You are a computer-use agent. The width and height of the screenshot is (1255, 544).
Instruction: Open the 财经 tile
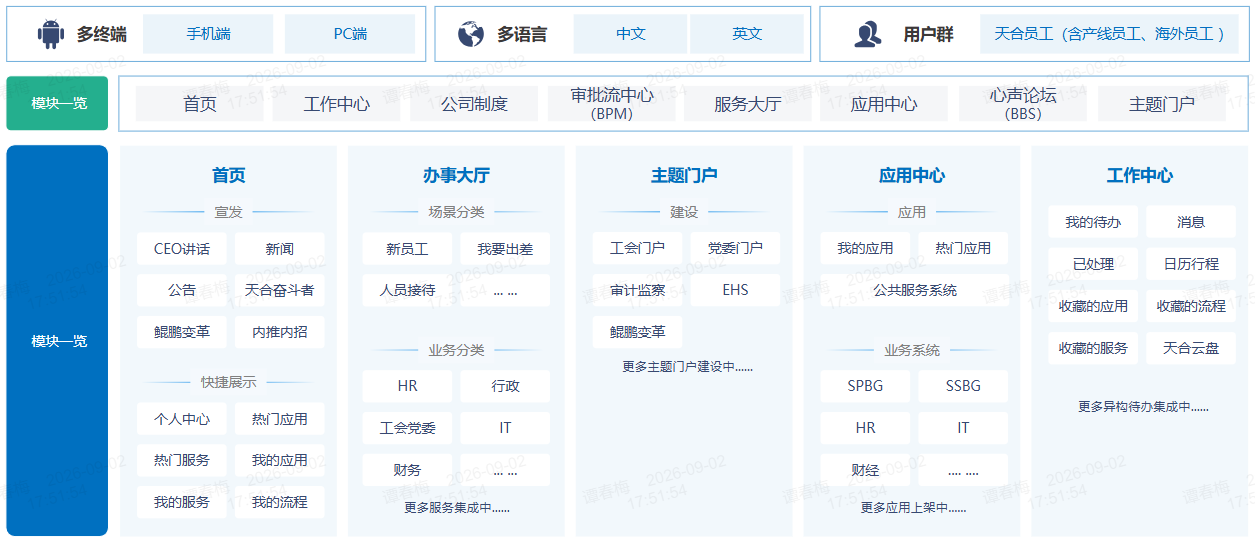point(865,470)
